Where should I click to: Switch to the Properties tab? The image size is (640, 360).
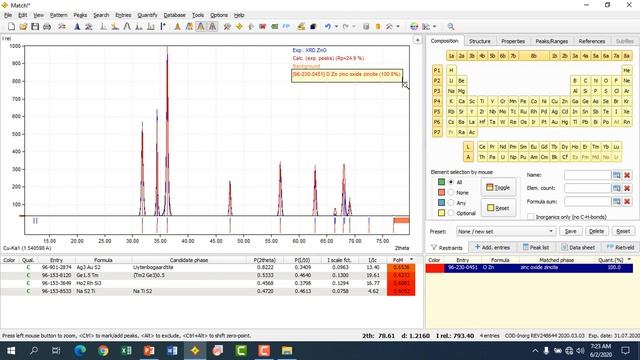[x=513, y=41]
